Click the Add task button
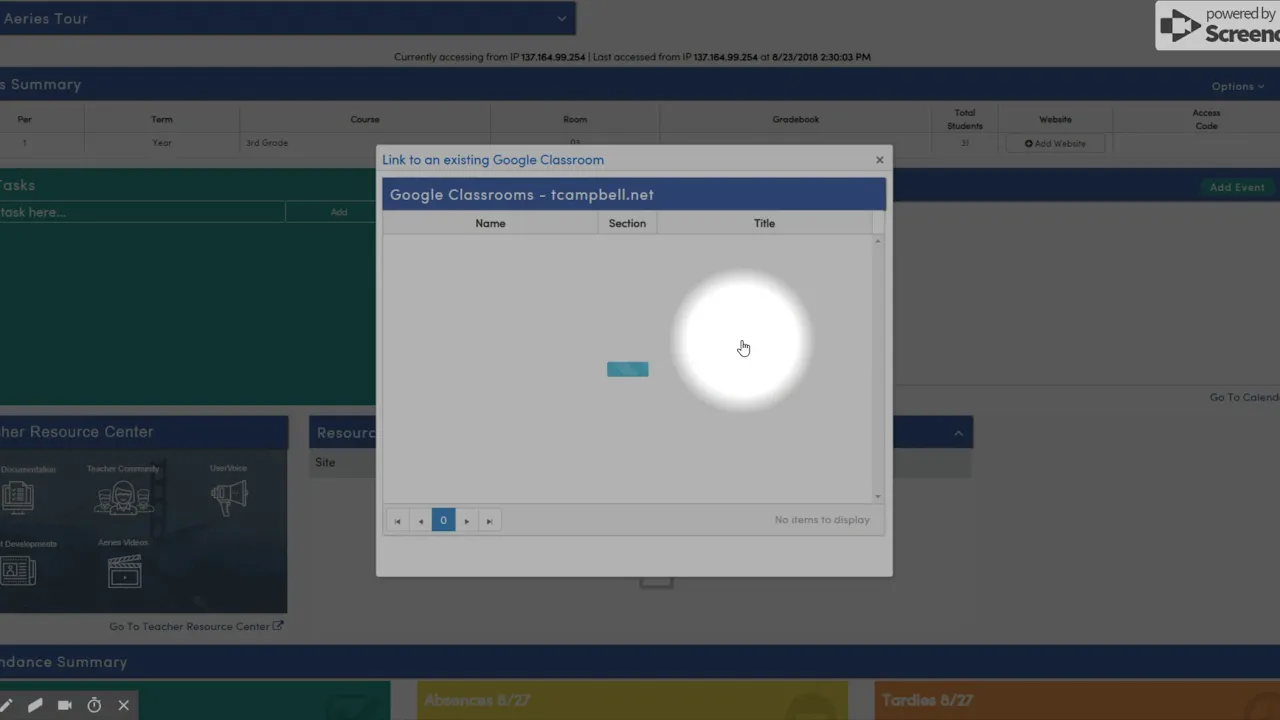This screenshot has width=1280, height=720. (x=339, y=212)
